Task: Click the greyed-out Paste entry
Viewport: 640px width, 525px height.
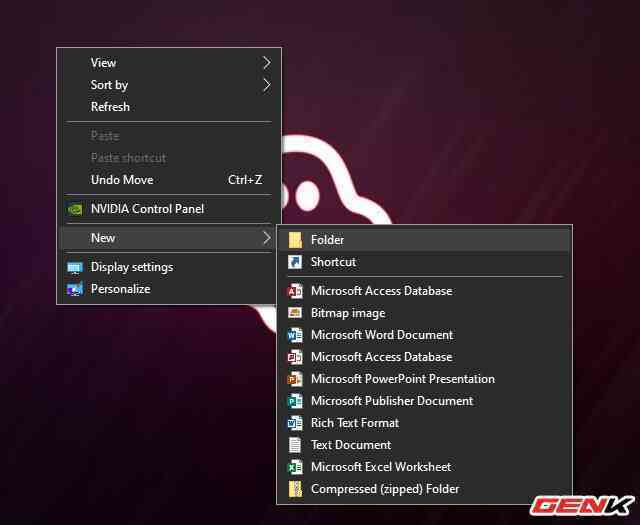Action: click(169, 136)
